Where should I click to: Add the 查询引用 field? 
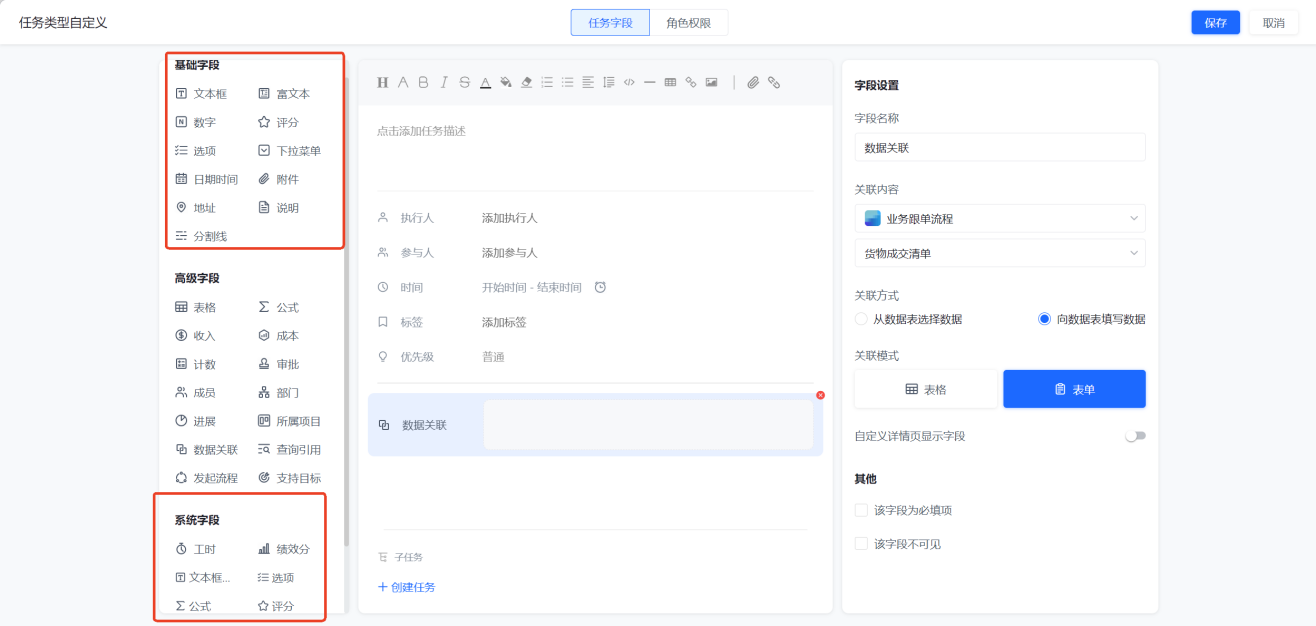tap(289, 450)
